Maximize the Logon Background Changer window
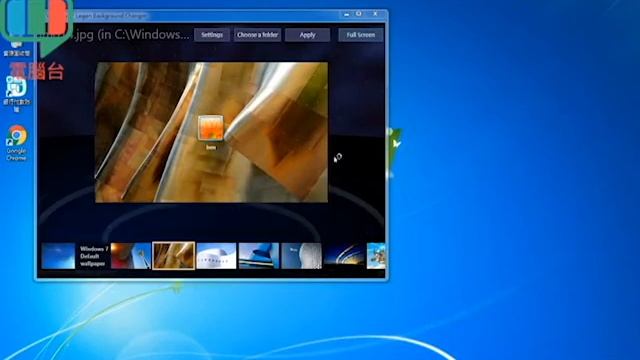 359,14
